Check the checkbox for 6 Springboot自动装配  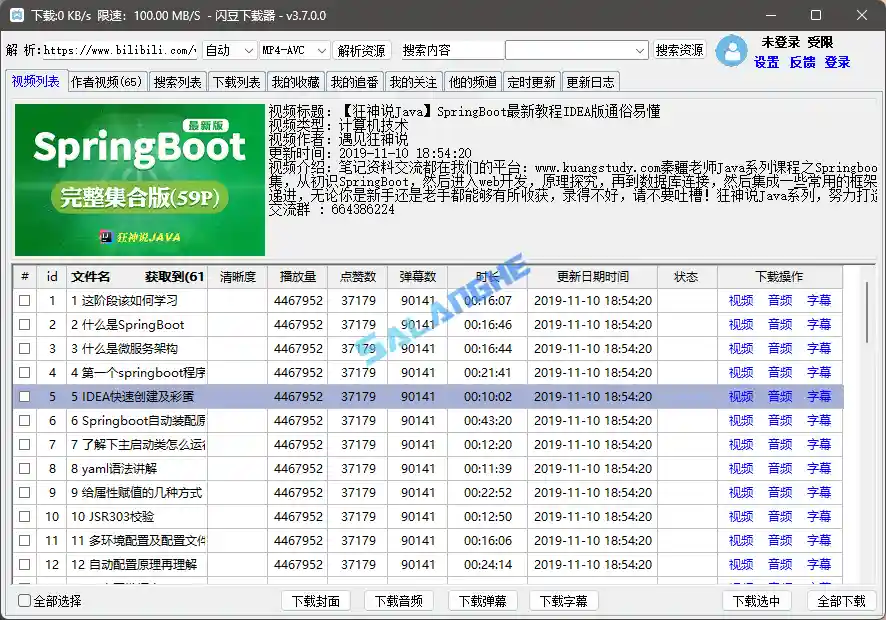(x=24, y=420)
